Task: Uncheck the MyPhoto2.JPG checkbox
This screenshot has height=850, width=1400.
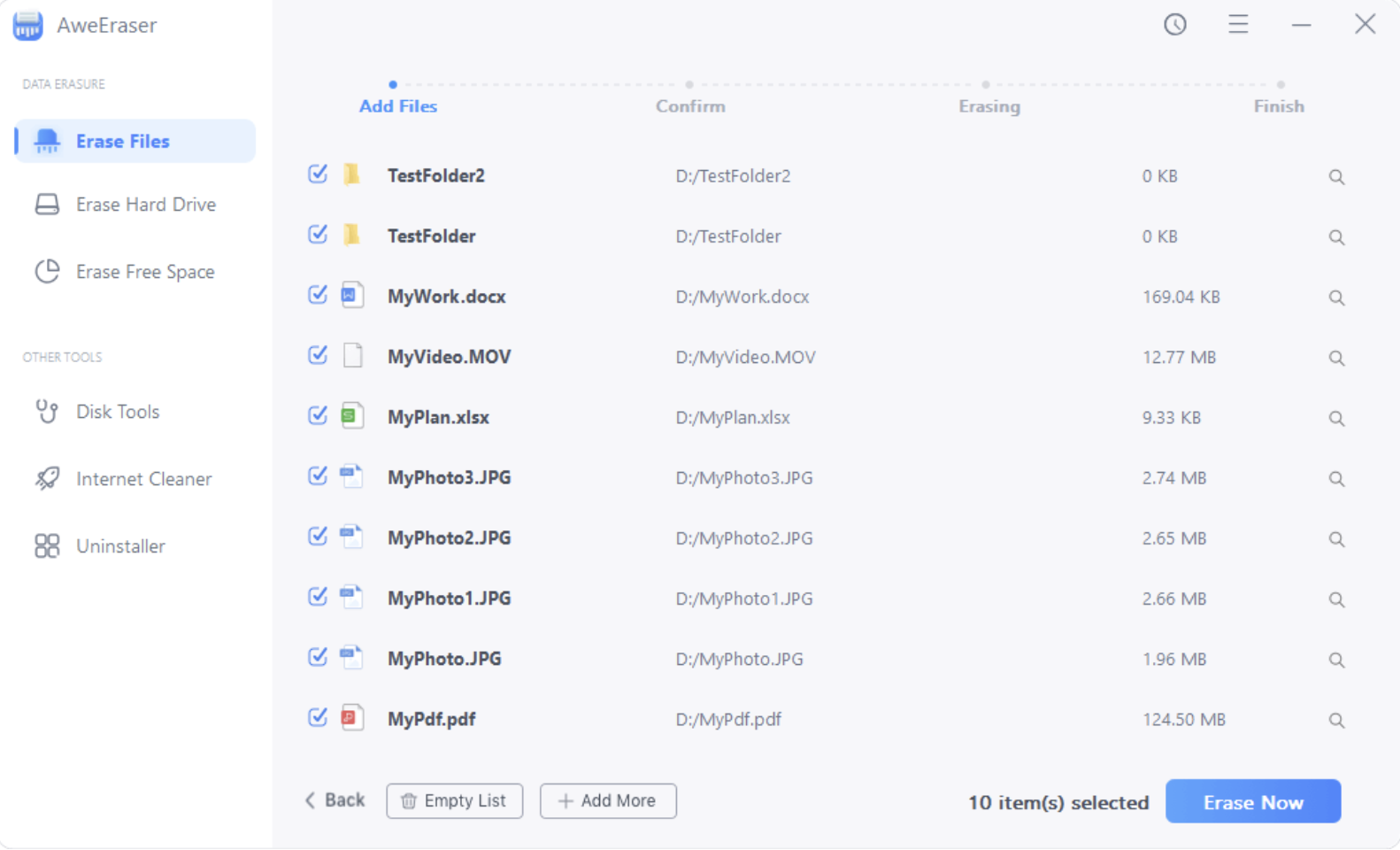Action: click(x=318, y=536)
